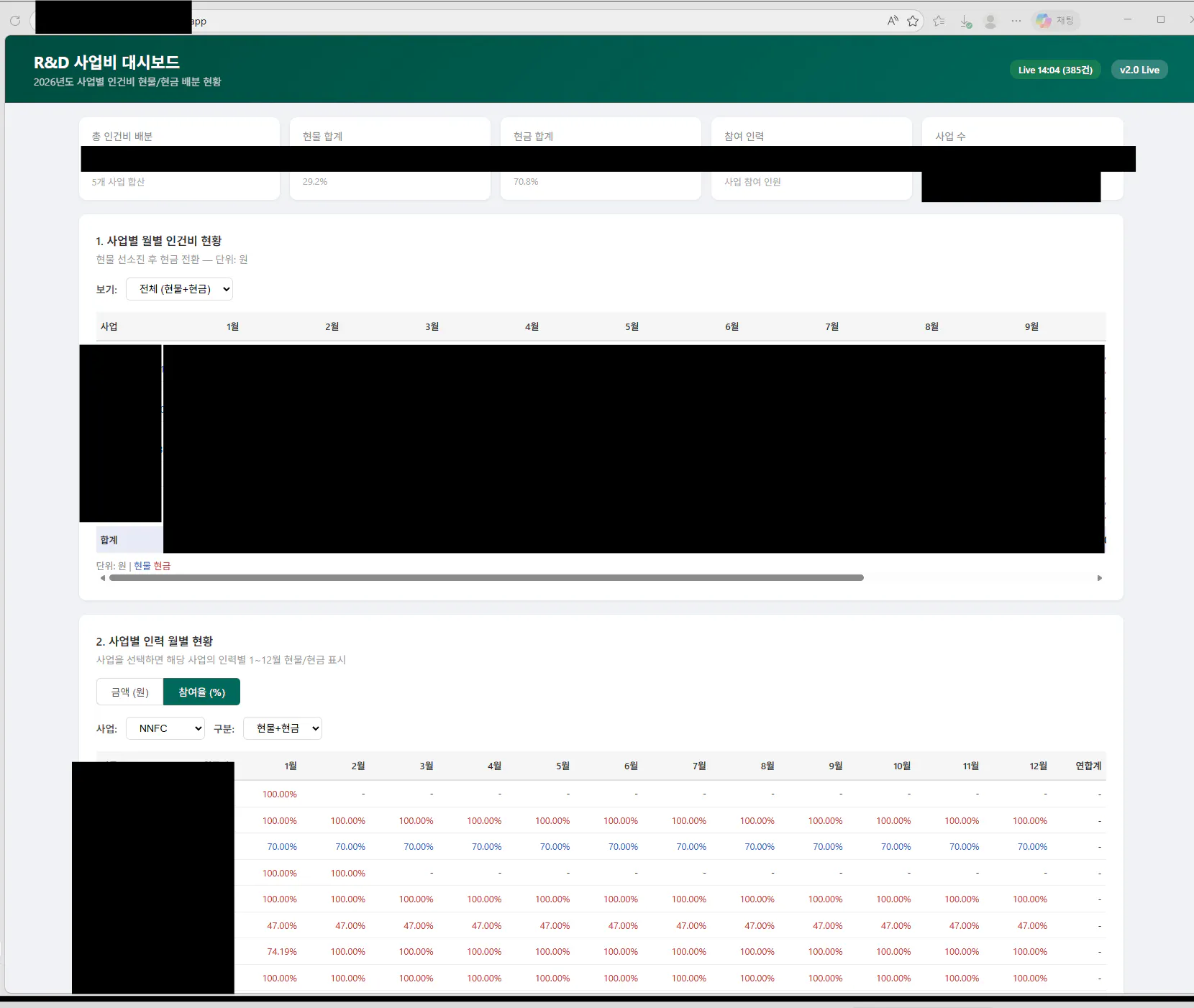Minimize the browser window
Viewport: 1194px width, 1008px height.
(1128, 19)
